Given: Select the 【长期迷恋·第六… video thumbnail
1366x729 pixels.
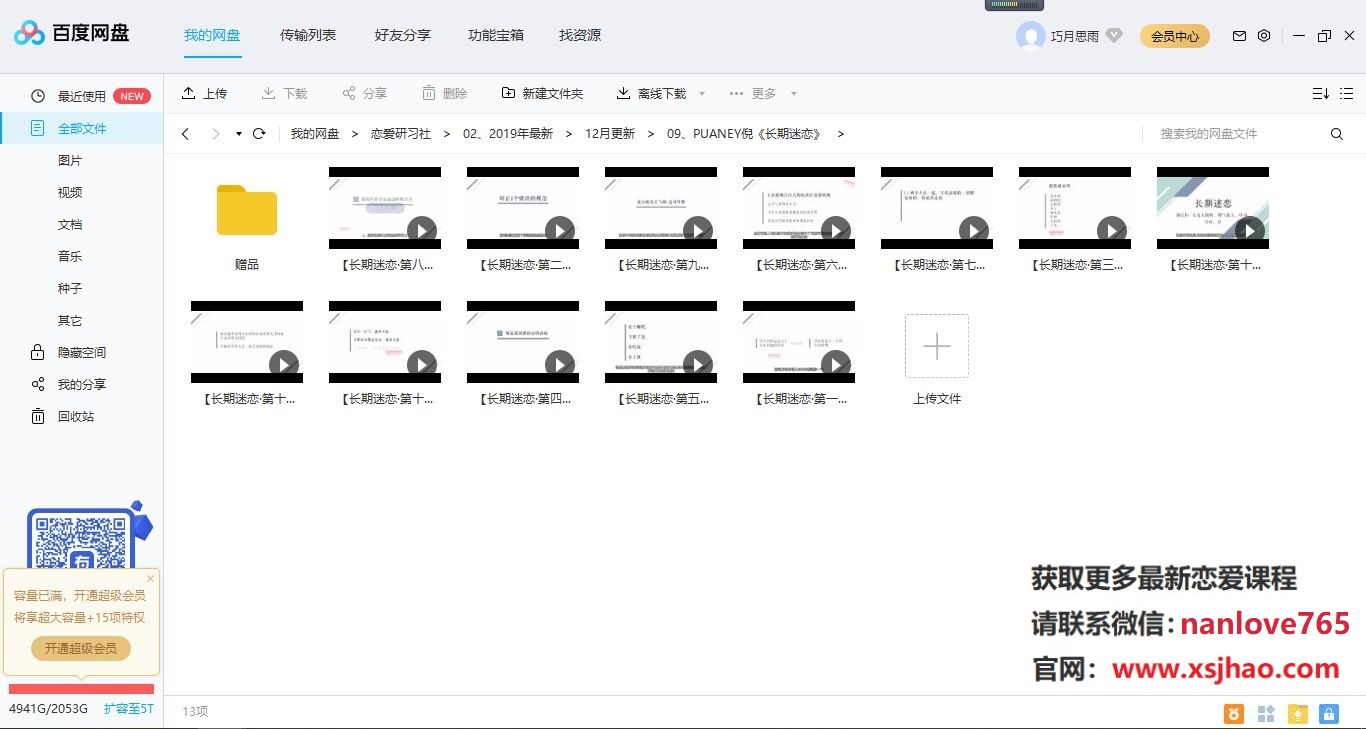Looking at the screenshot, I should click(x=799, y=208).
